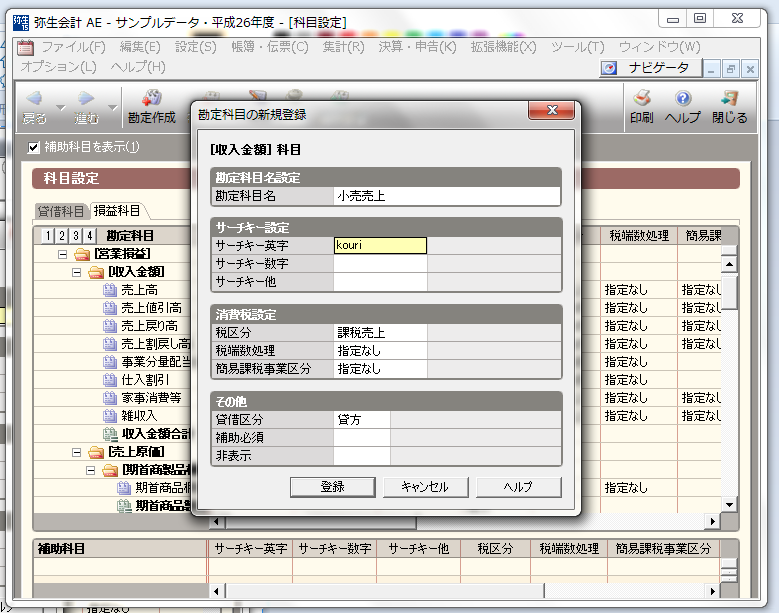Switch to the 貸借科目 tab
Screen dimensions: 779x613
(x=61, y=211)
